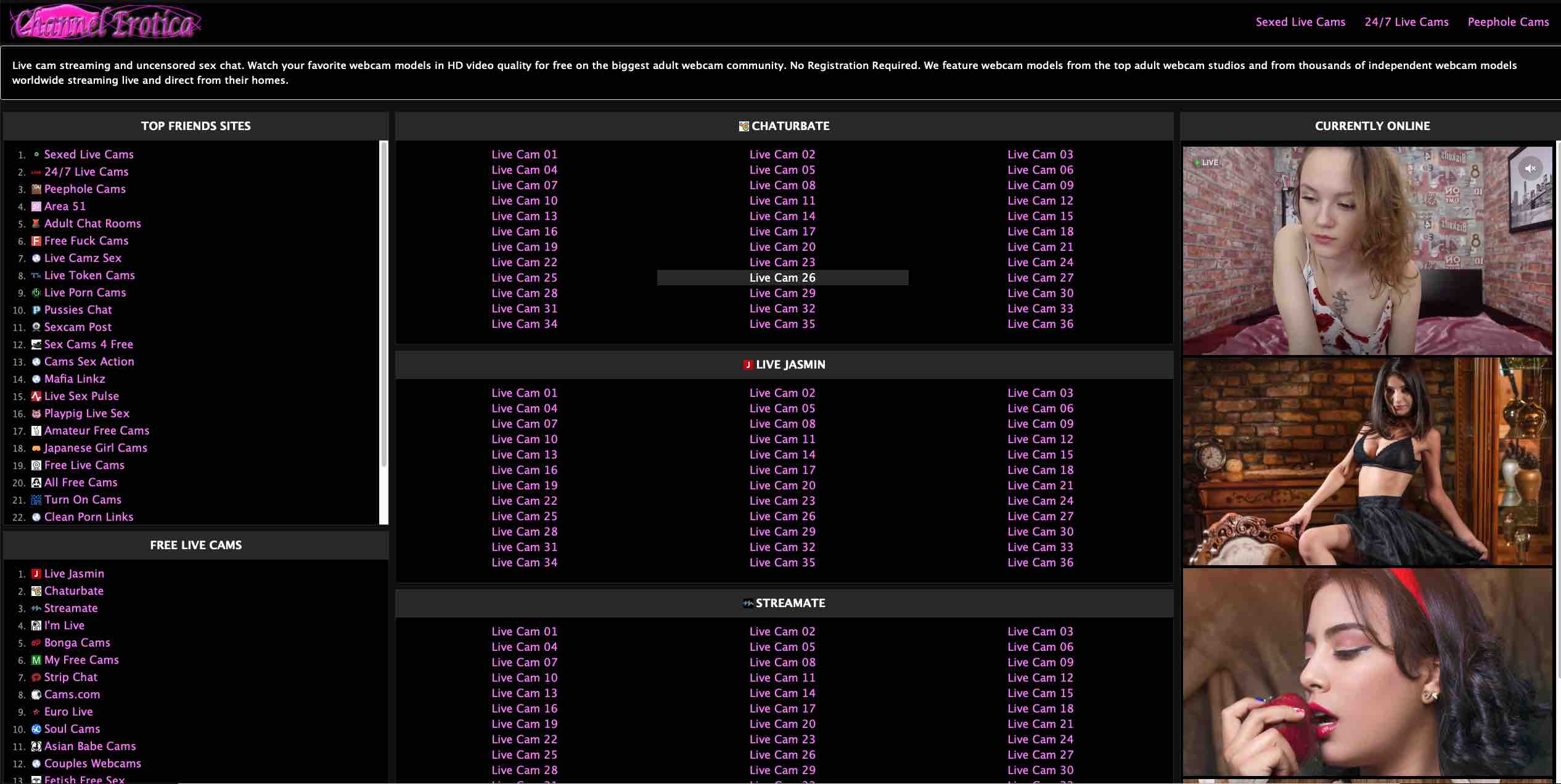Open Mafia Linkz in Top Friends Sites

(75, 379)
